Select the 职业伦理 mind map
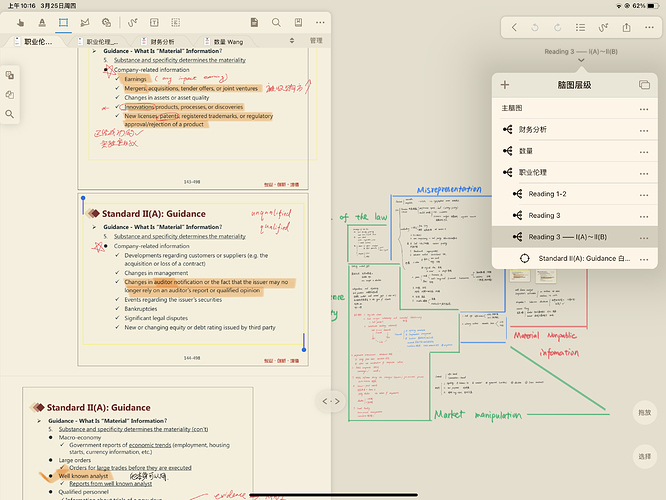Screen dimensions: 666x500 coord(574,172)
